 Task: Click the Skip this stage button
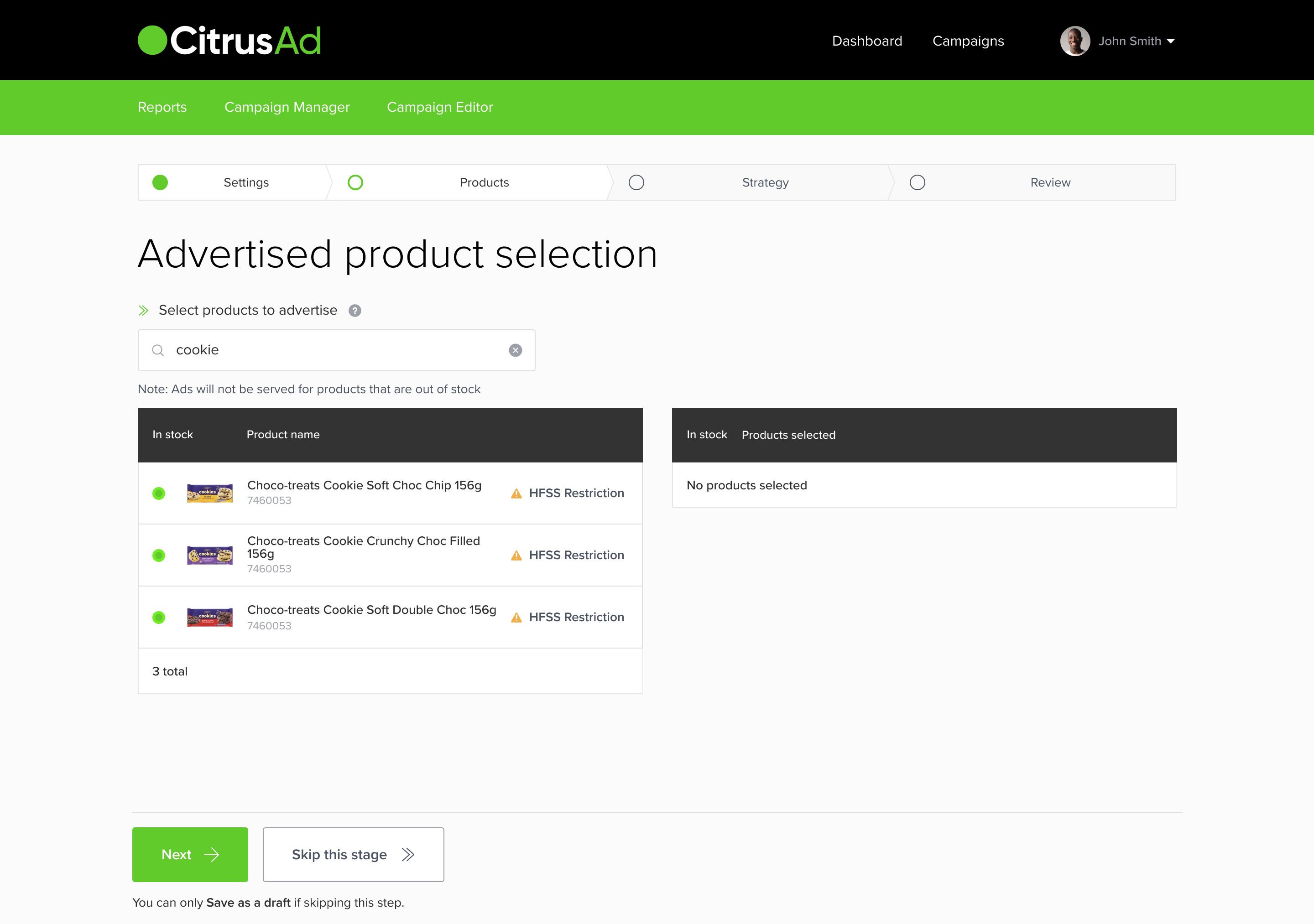click(x=353, y=854)
